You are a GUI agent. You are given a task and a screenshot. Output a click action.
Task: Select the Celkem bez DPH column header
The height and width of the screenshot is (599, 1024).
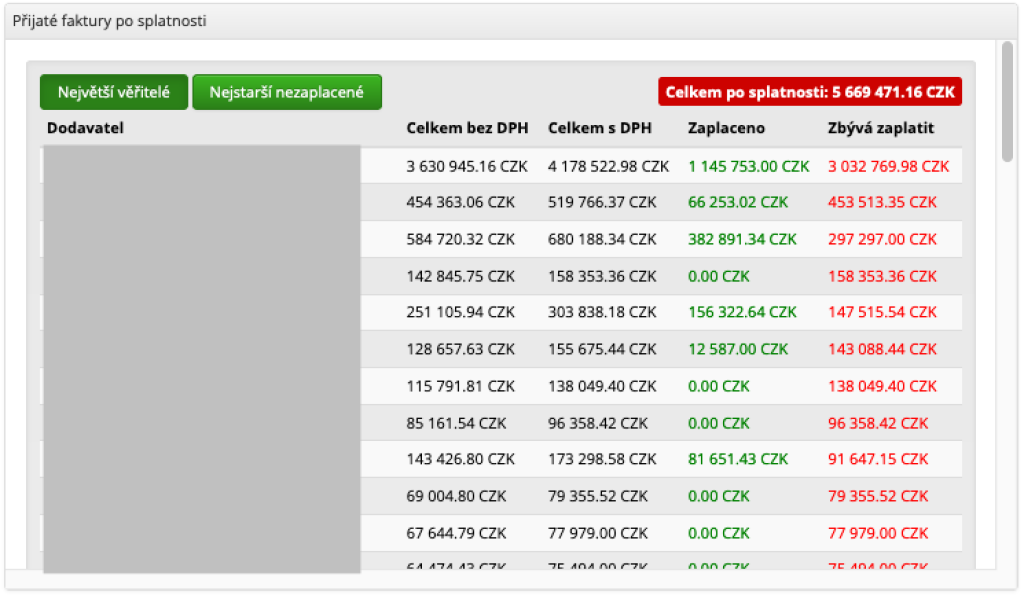(470, 128)
